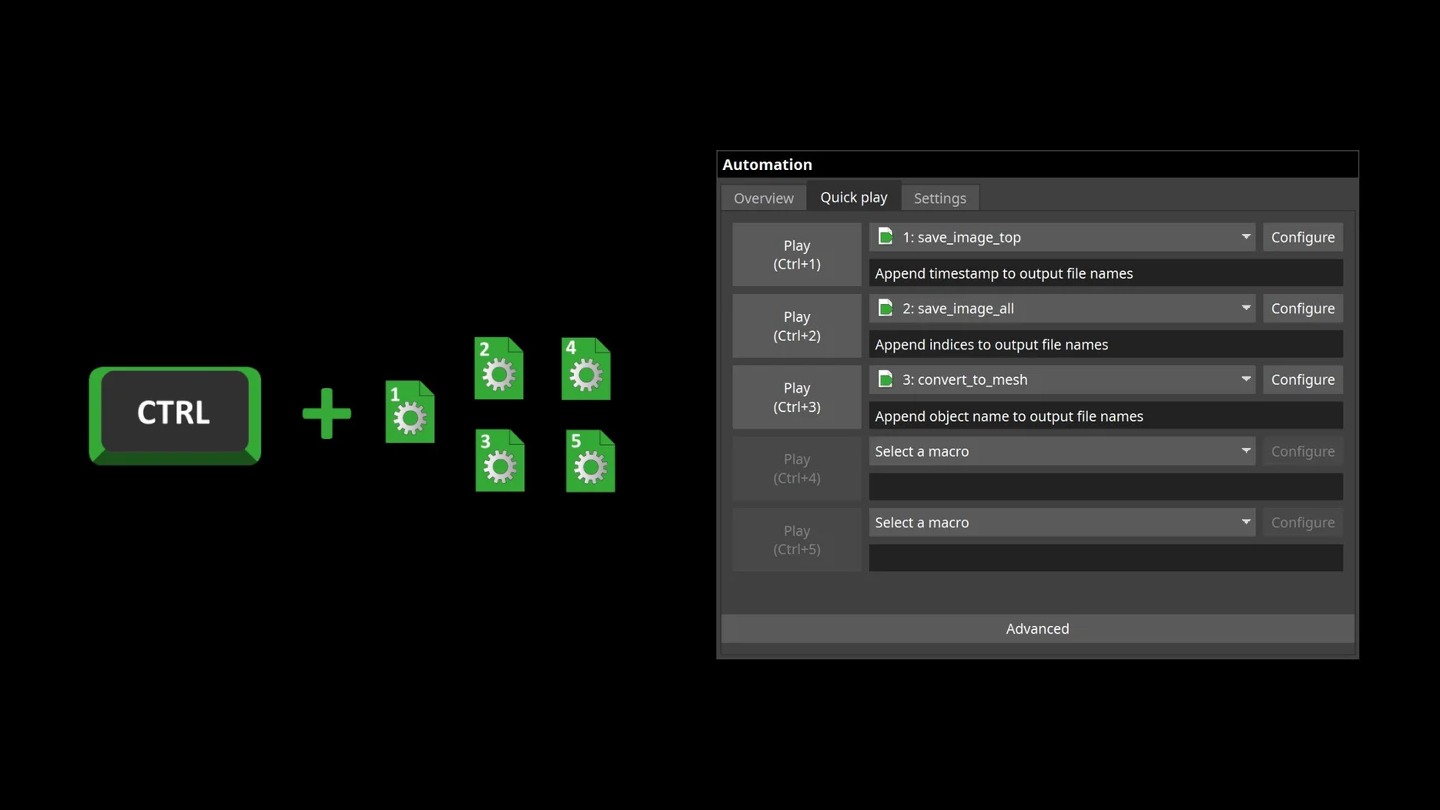Click 'Append indices to output file names' field
1440x810 pixels.
1106,344
